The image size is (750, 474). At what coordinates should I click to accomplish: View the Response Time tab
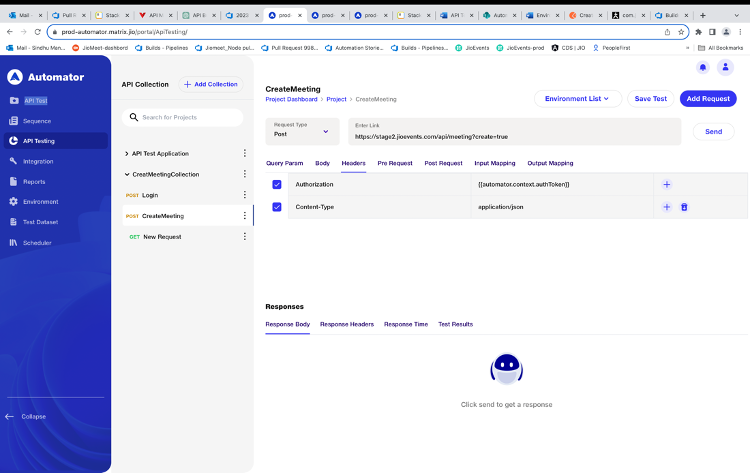(x=406, y=324)
